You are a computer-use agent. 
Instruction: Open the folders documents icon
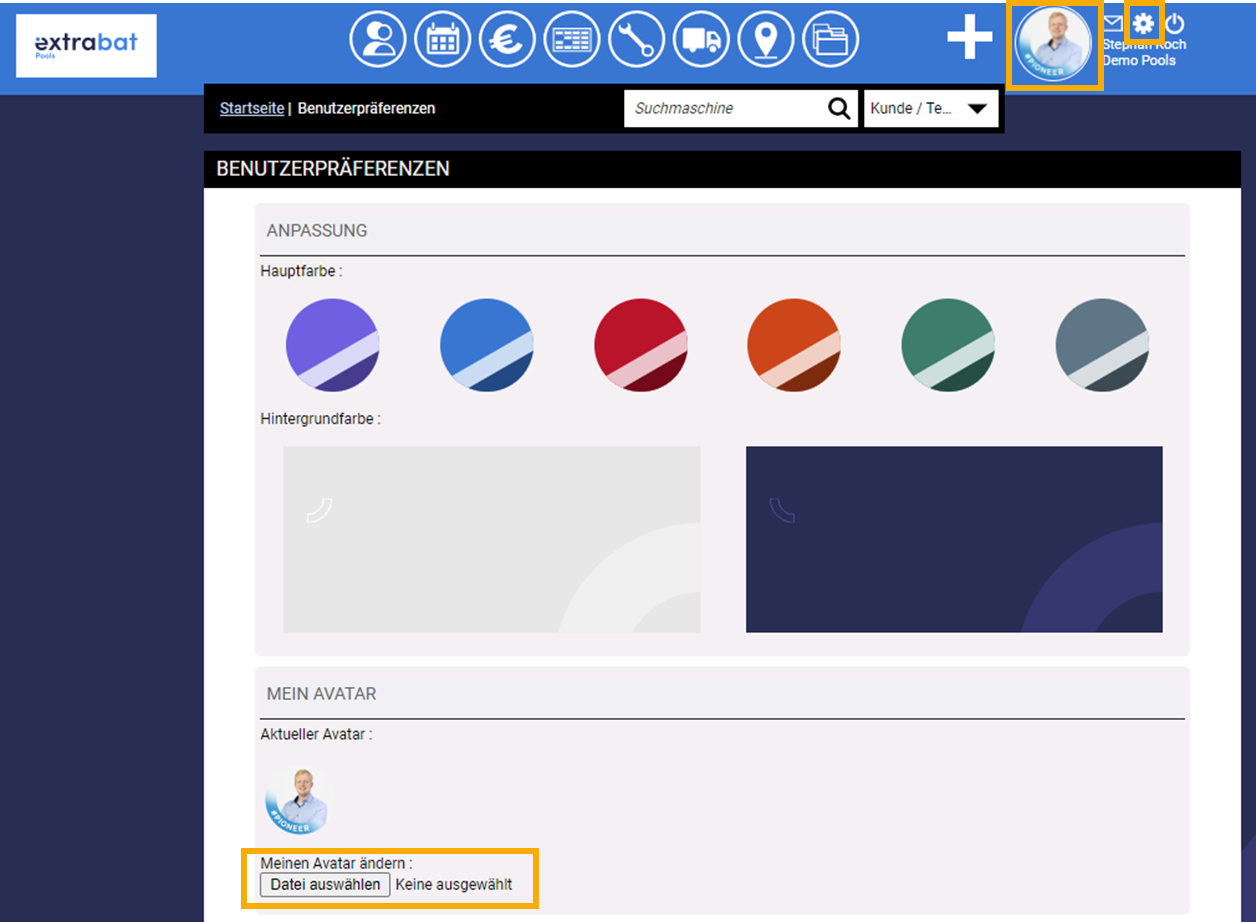coord(830,40)
